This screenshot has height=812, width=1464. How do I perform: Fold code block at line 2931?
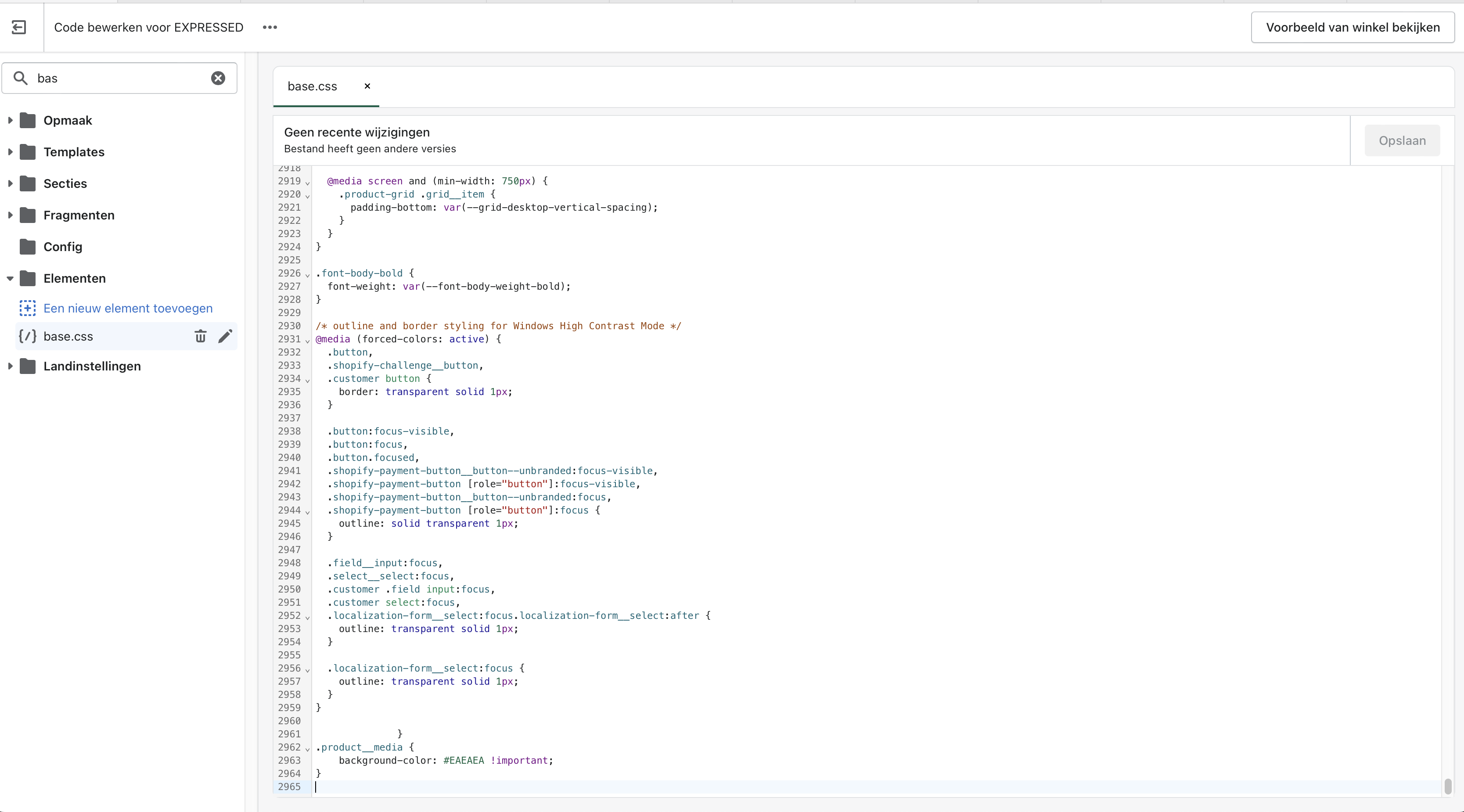tap(307, 341)
